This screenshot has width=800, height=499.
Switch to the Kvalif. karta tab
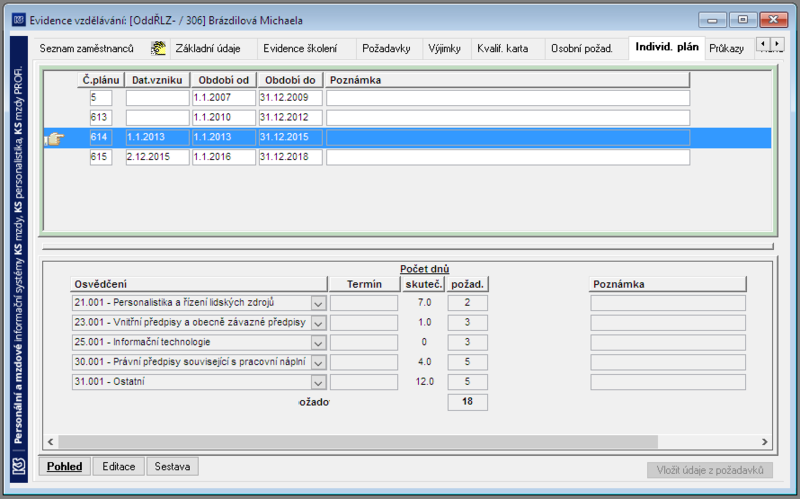click(x=503, y=48)
